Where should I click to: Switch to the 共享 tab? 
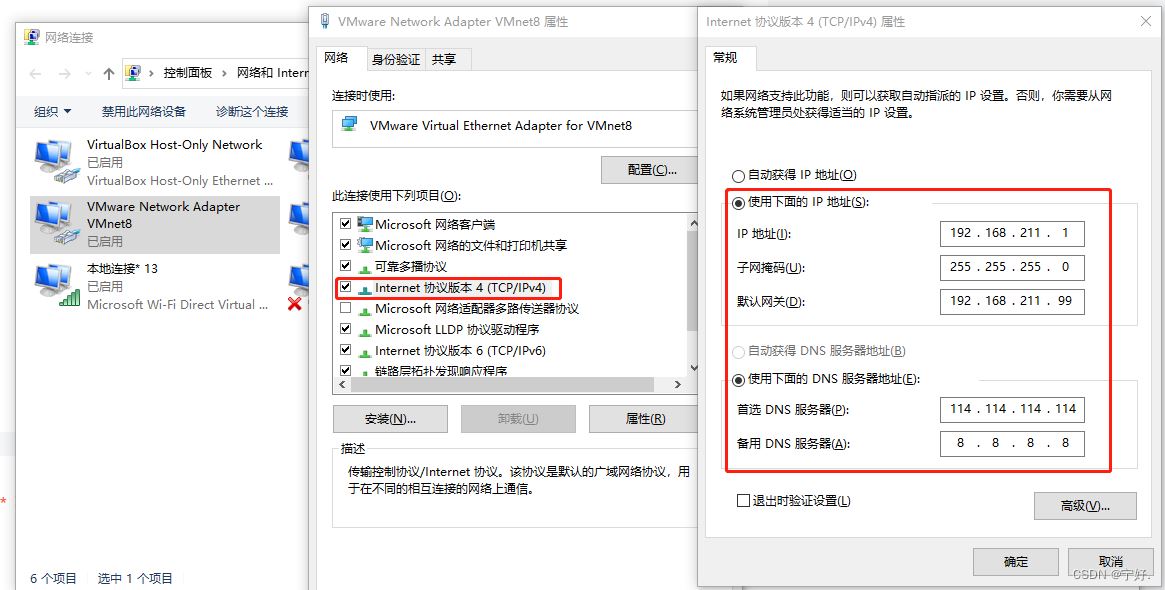pyautogui.click(x=444, y=59)
